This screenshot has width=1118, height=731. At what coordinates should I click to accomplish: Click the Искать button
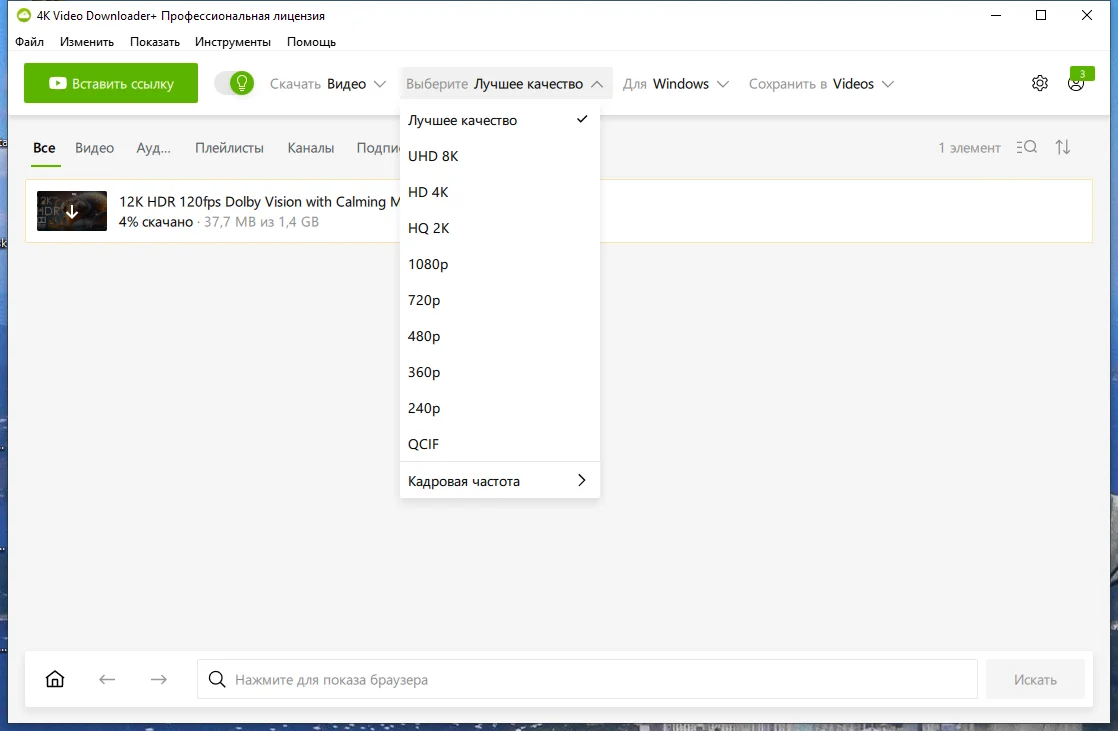tap(1035, 680)
